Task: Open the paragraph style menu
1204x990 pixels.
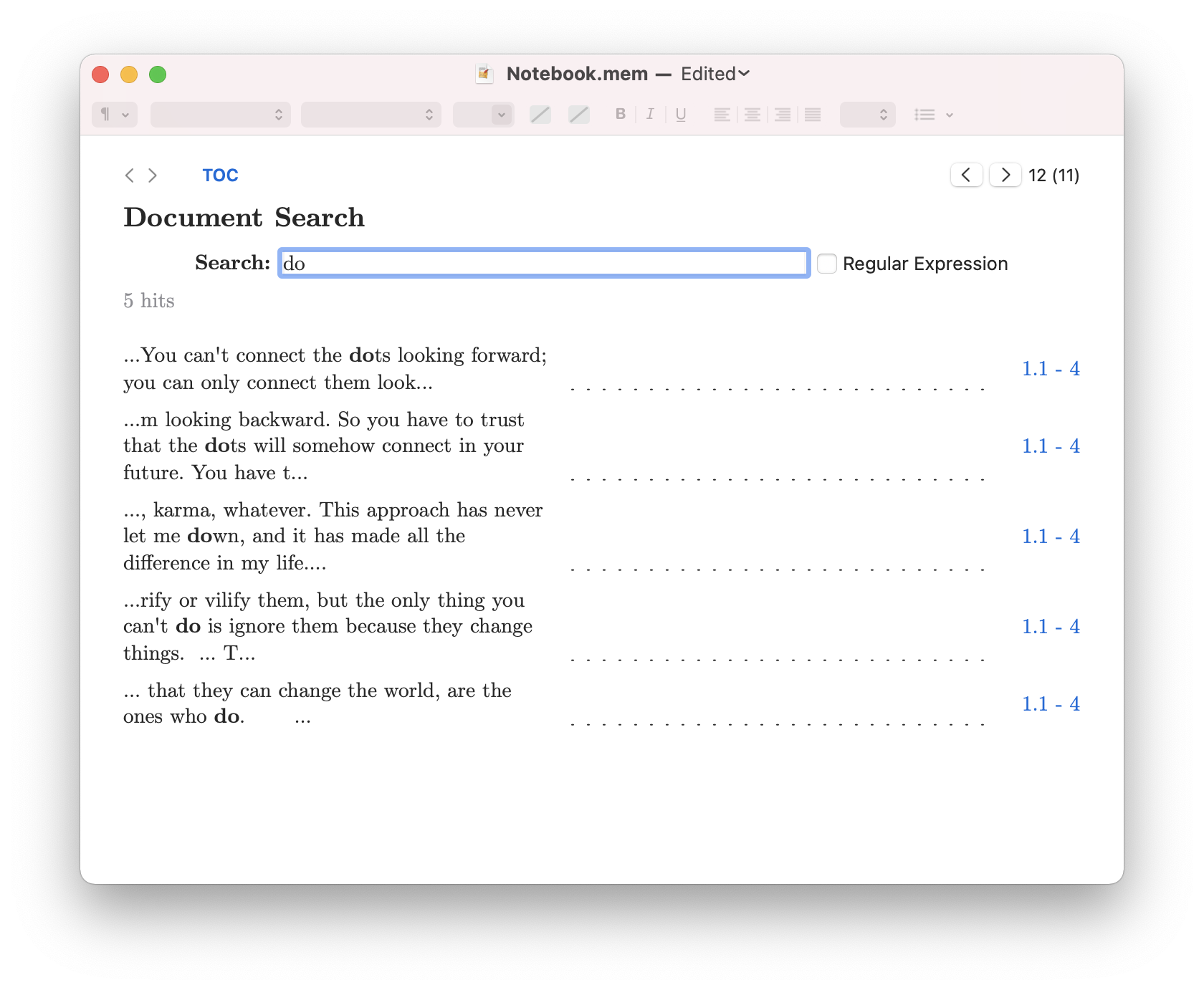Action: coord(115,115)
